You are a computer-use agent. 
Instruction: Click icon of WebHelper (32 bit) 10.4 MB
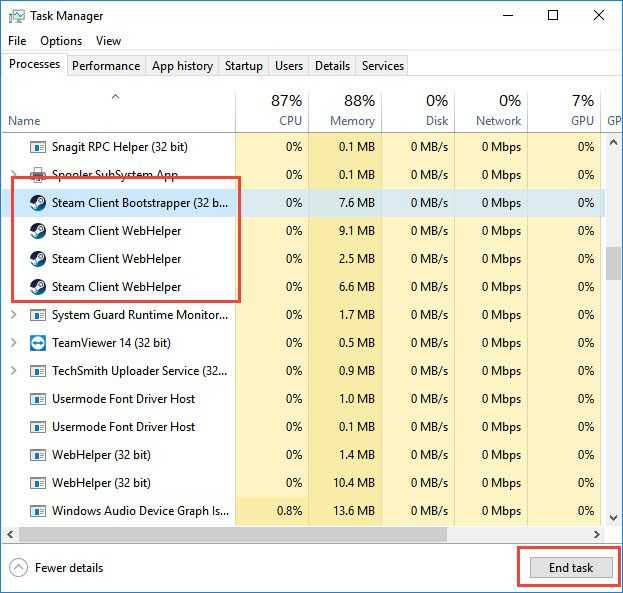38,483
